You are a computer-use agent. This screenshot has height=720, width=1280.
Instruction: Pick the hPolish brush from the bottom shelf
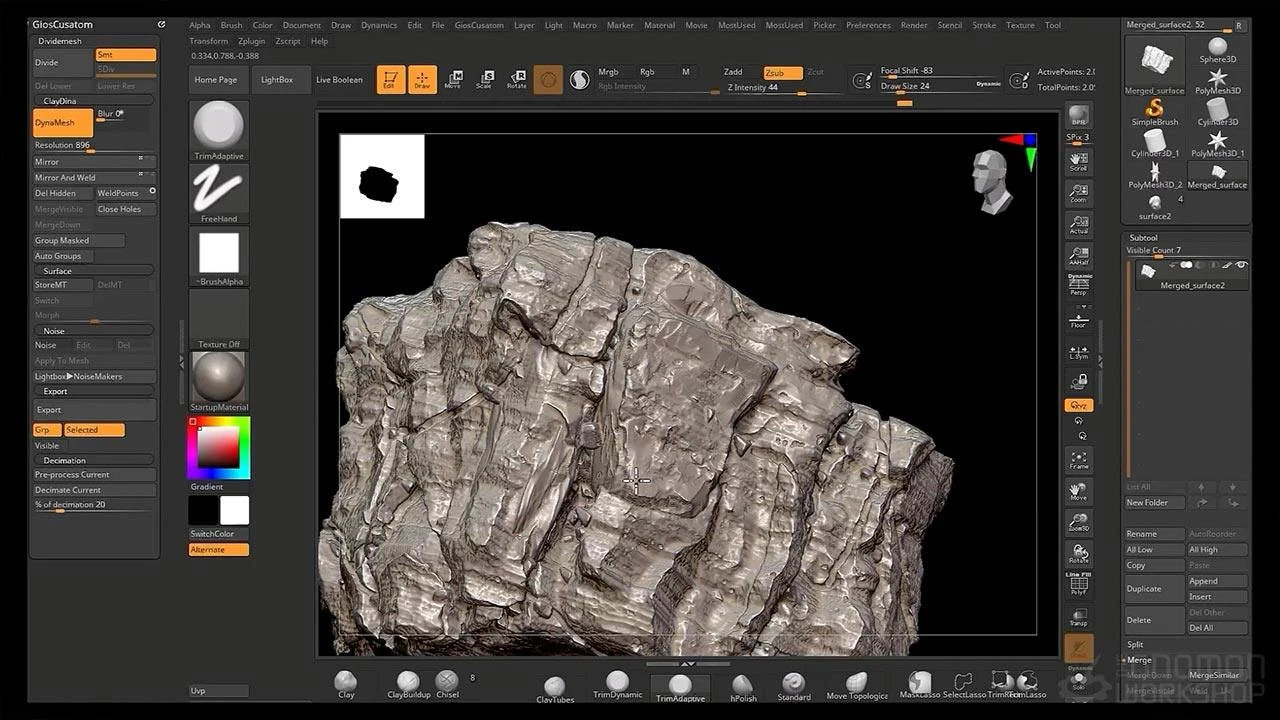point(742,686)
